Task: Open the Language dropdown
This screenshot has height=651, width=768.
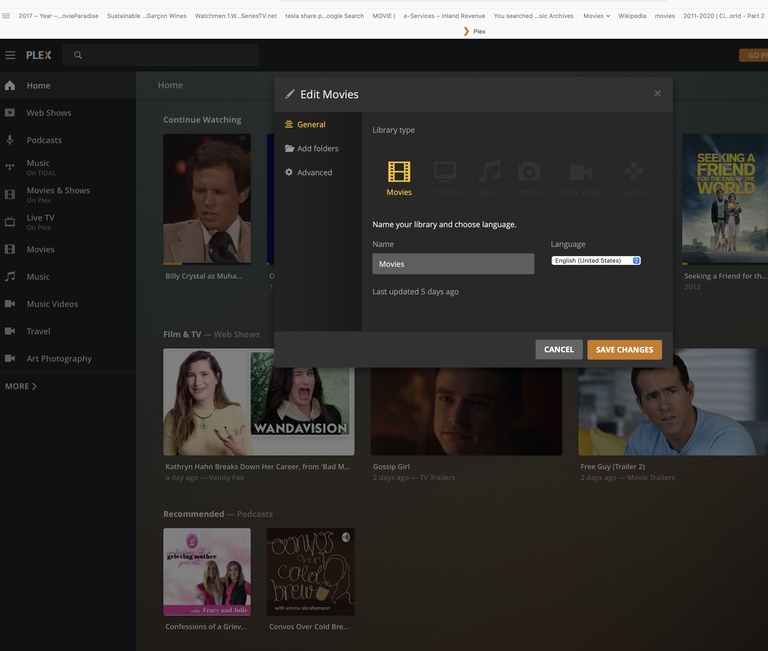Action: click(x=596, y=261)
